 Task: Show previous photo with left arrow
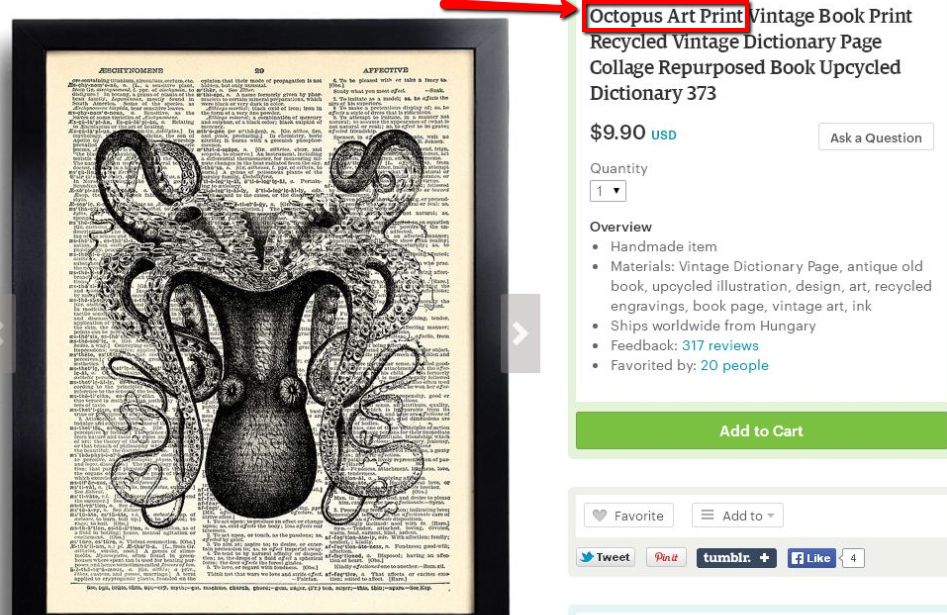pyautogui.click(x=6, y=333)
